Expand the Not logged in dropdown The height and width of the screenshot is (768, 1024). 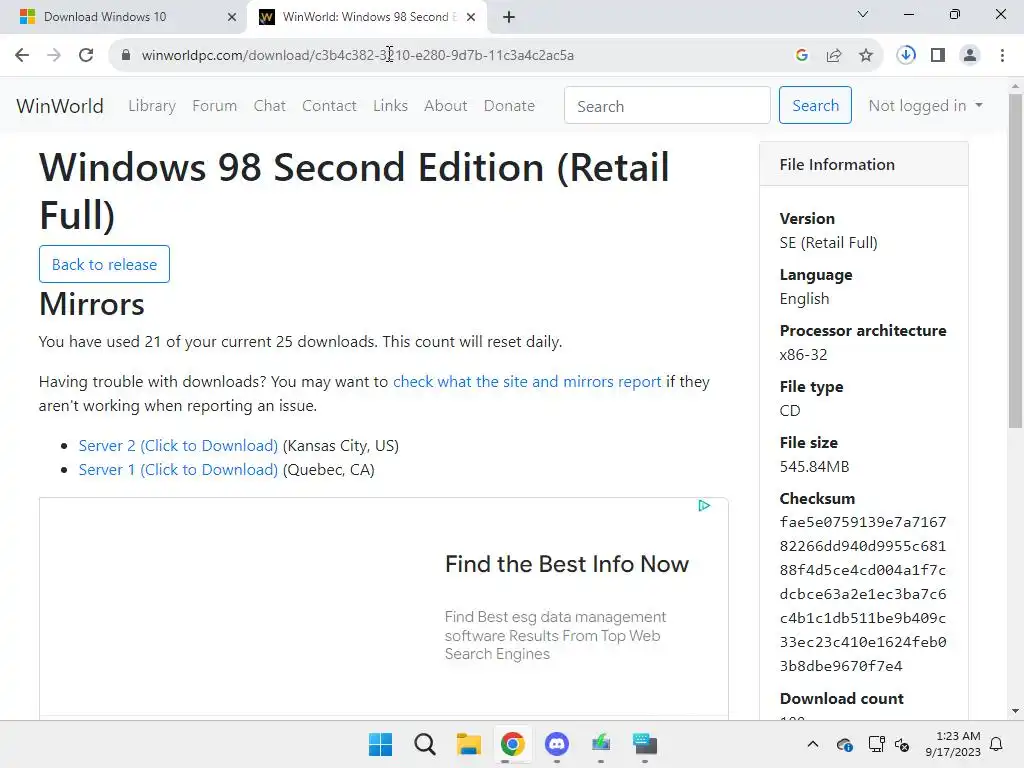(925, 105)
